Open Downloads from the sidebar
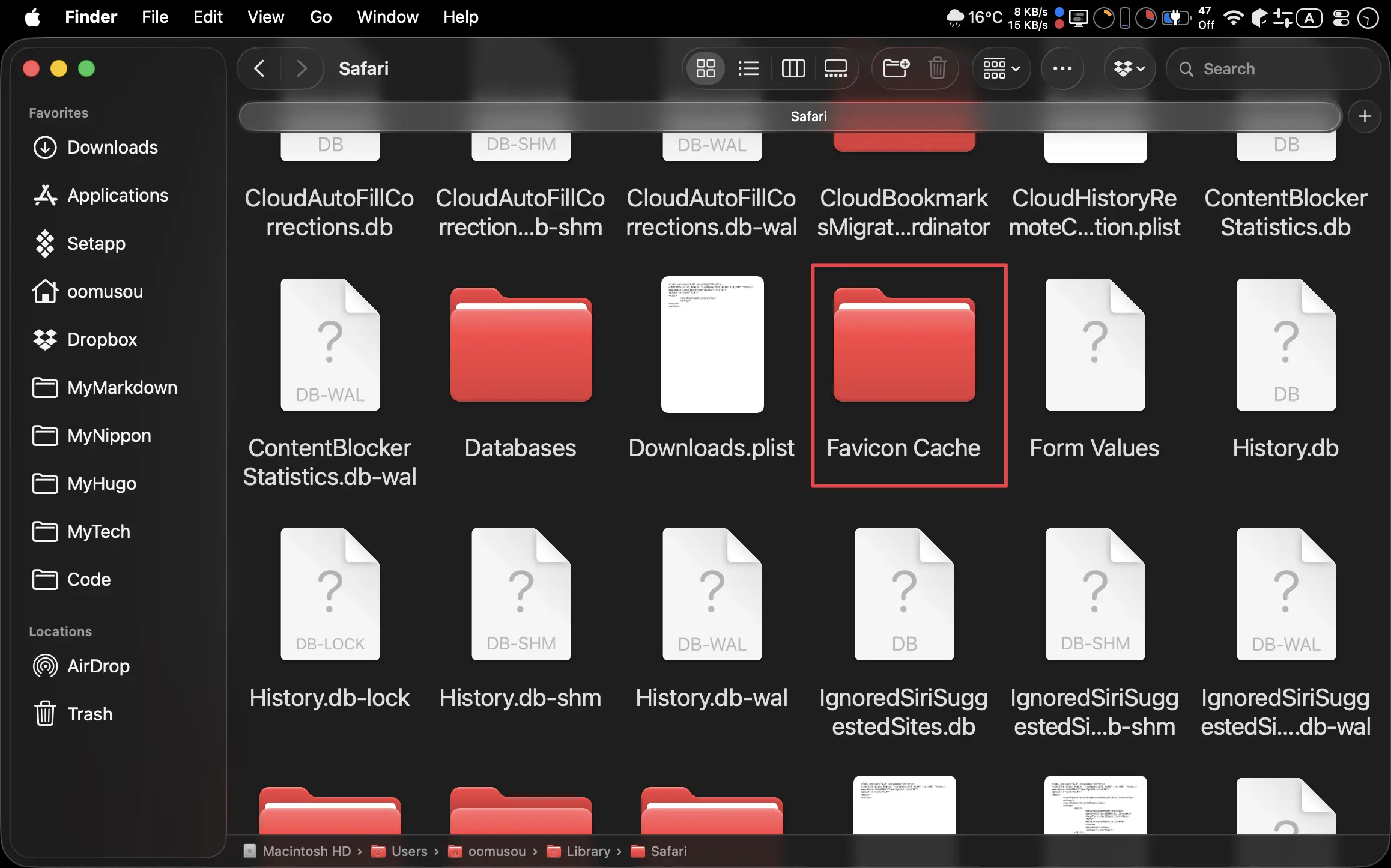The height and width of the screenshot is (868, 1391). [x=112, y=147]
